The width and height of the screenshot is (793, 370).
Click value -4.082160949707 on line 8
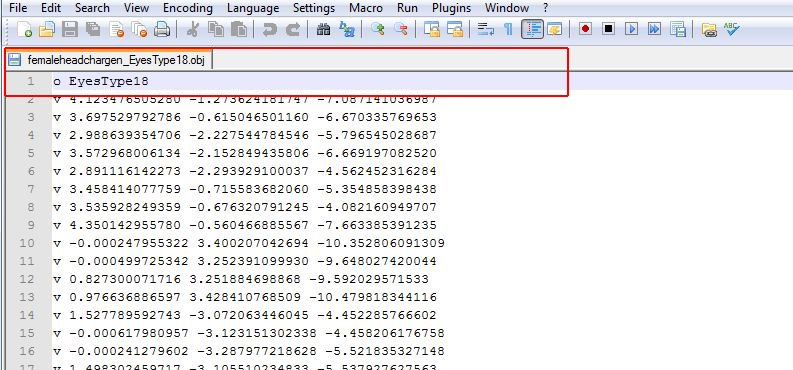point(377,207)
